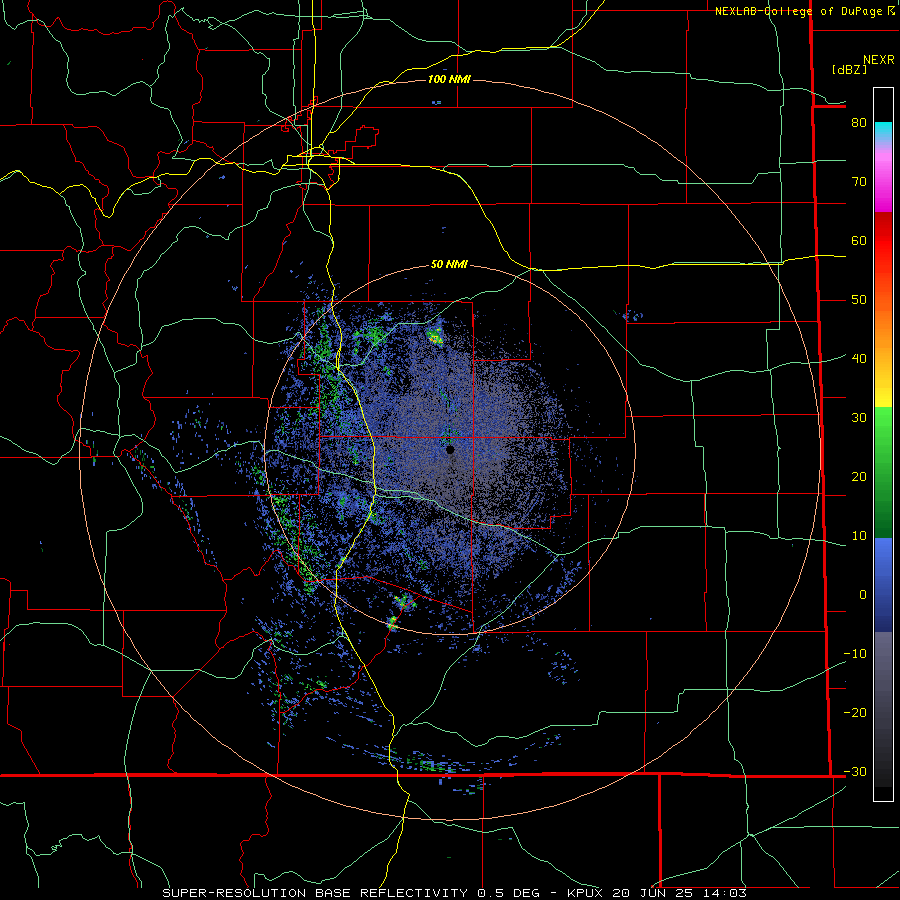900x900 pixels.
Task: Click the 80 value on the dBZ scale
Action: tap(859, 123)
